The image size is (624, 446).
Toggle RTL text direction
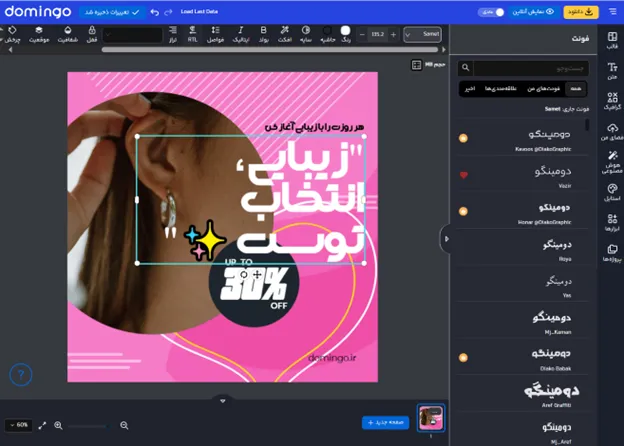pyautogui.click(x=192, y=35)
